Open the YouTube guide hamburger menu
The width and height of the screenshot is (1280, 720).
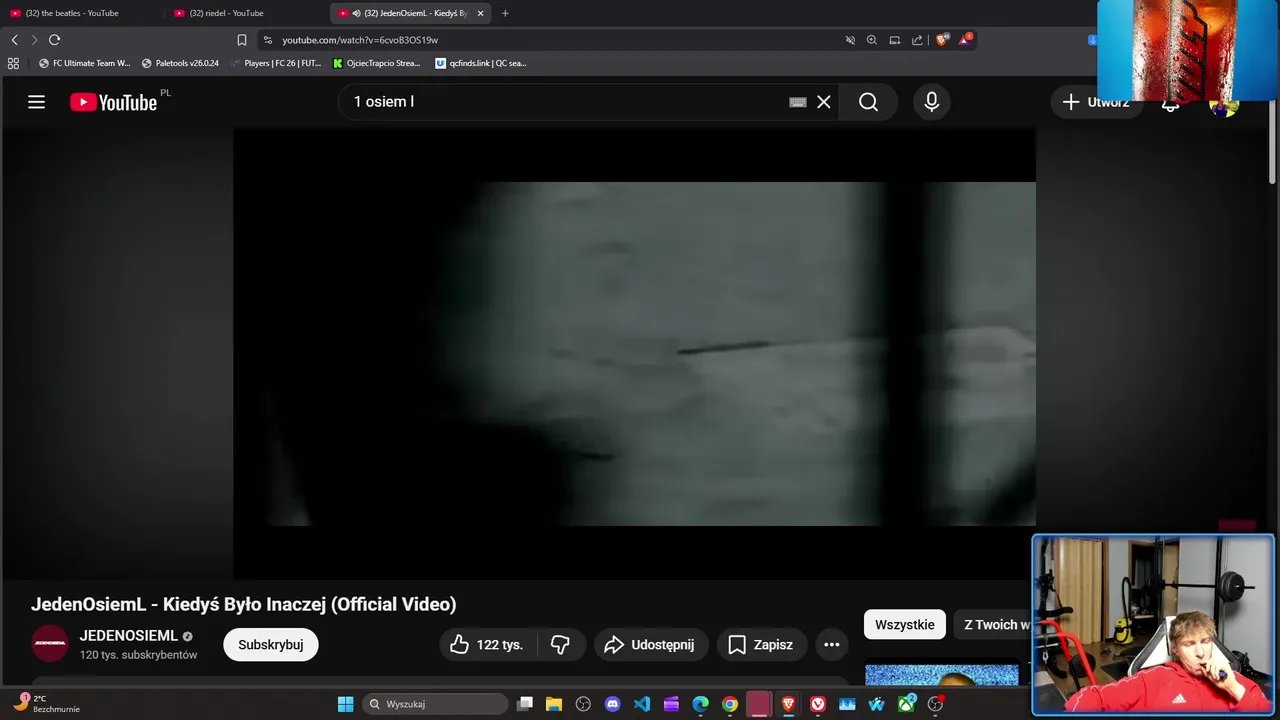pyautogui.click(x=36, y=102)
